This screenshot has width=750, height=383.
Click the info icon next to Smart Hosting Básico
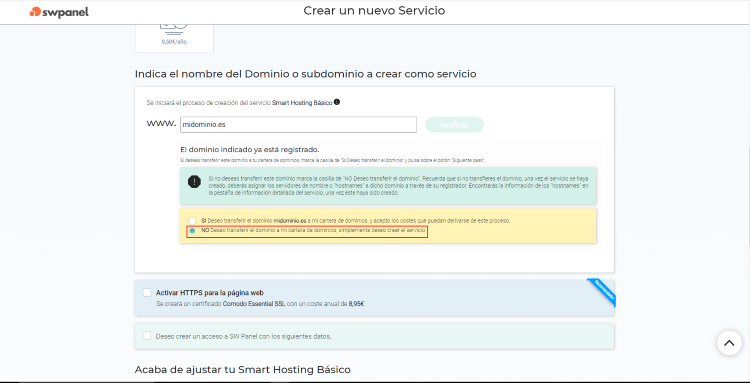pos(337,102)
